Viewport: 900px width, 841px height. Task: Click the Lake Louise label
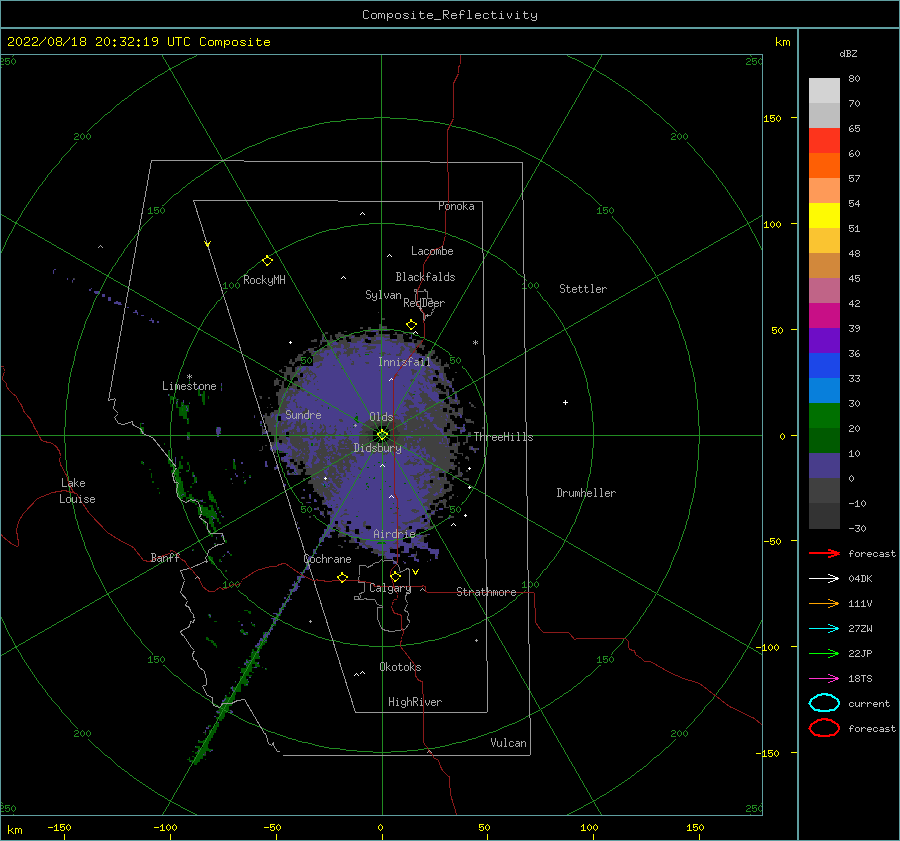pos(77,491)
